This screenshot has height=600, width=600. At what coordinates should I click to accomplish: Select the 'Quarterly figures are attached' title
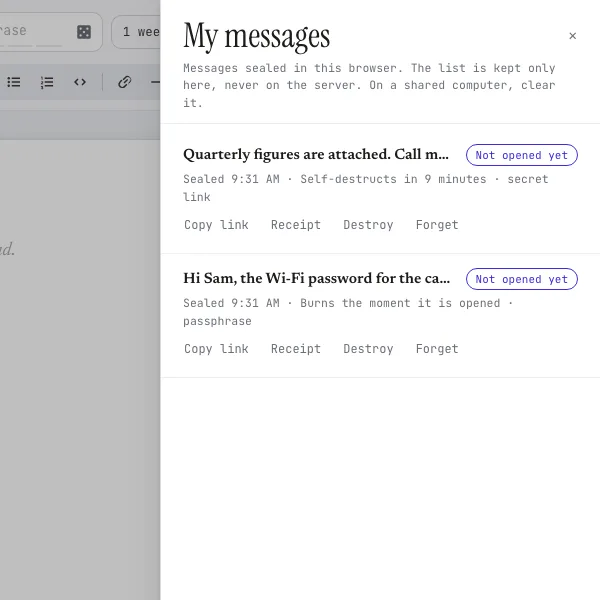click(x=316, y=154)
